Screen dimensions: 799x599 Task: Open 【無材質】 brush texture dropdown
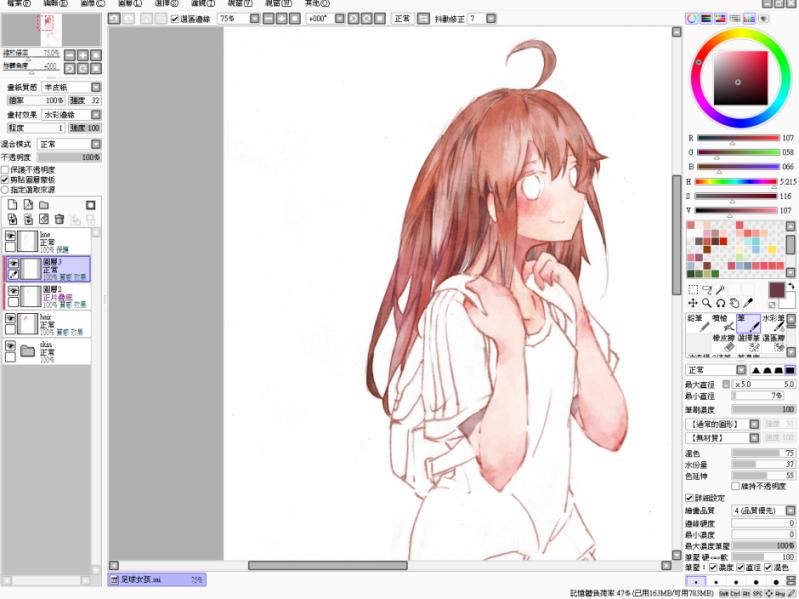click(x=754, y=438)
